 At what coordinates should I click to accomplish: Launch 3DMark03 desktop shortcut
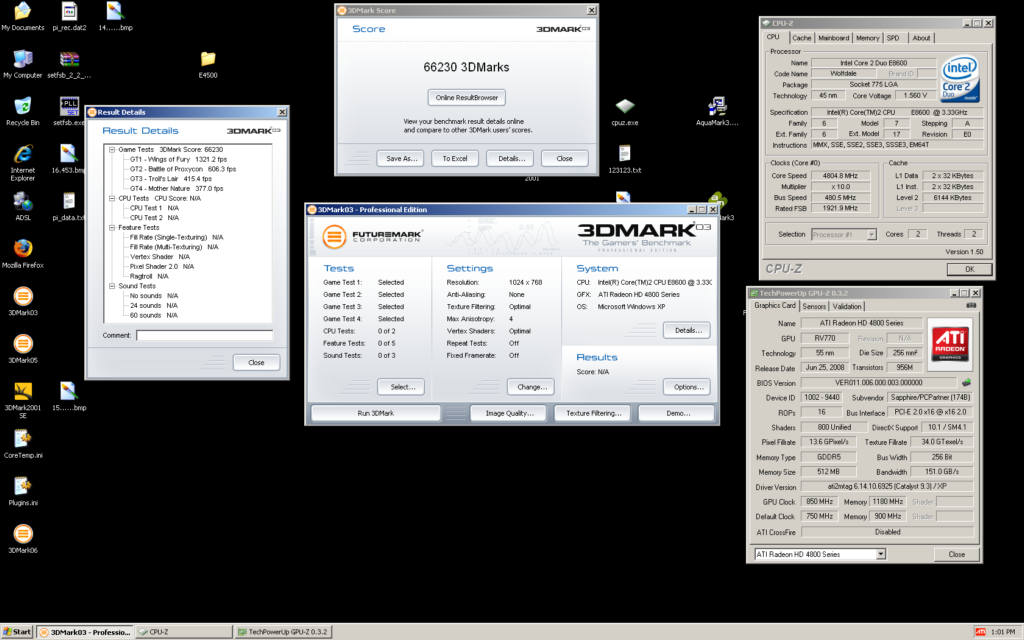(22, 301)
